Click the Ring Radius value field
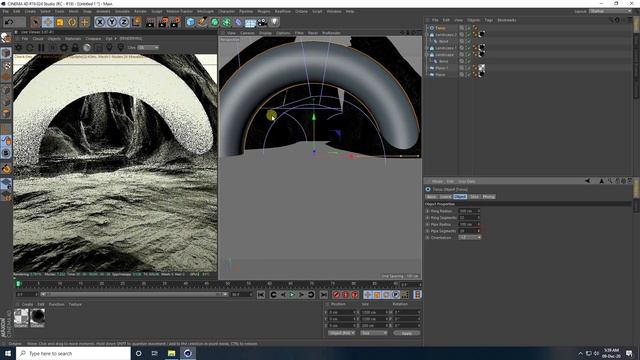This screenshot has height=360, width=640. 468,211
